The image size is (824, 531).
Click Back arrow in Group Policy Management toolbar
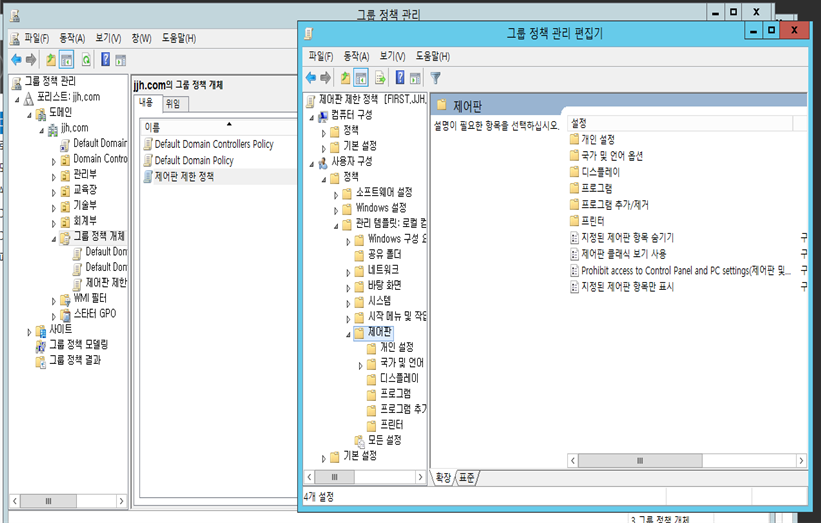point(16,60)
